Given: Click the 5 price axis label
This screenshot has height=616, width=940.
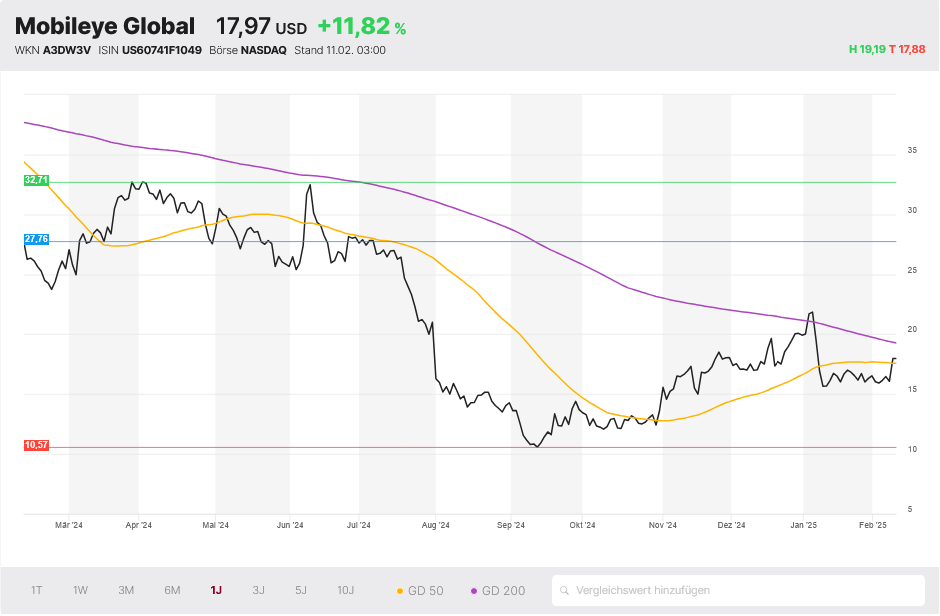Looking at the screenshot, I should (910, 509).
